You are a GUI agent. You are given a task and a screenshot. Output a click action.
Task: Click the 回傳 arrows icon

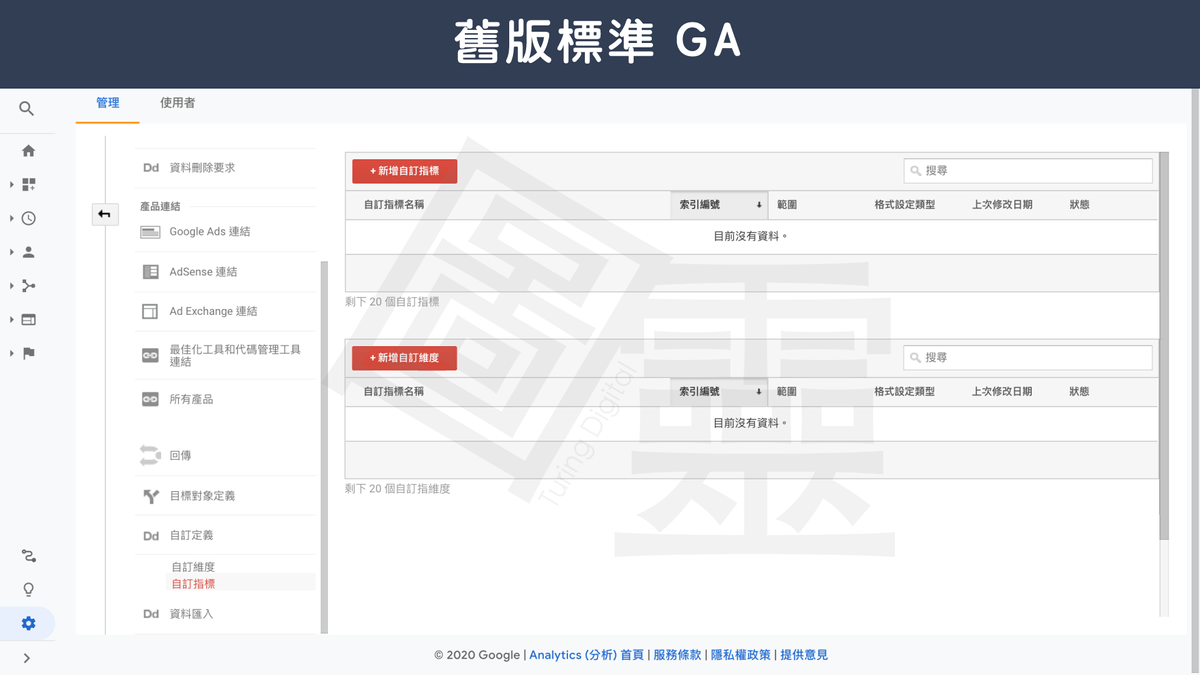150,455
